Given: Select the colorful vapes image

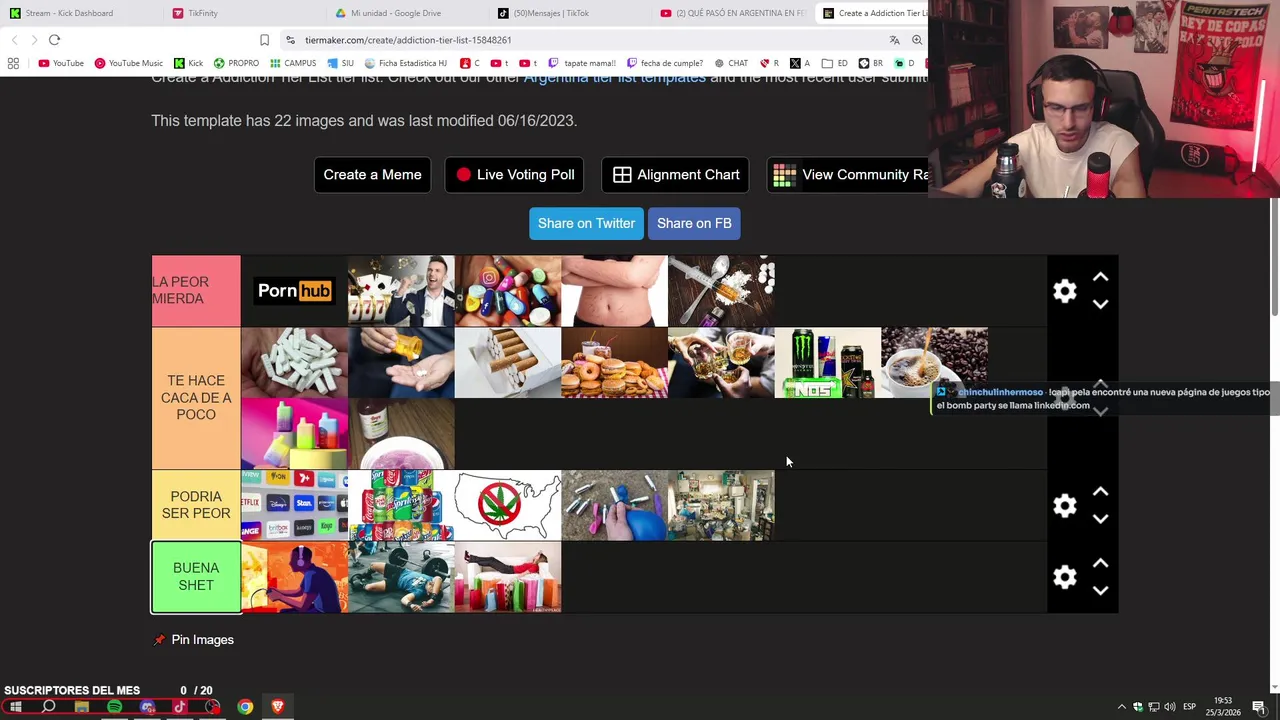Looking at the screenshot, I should coord(294,434).
